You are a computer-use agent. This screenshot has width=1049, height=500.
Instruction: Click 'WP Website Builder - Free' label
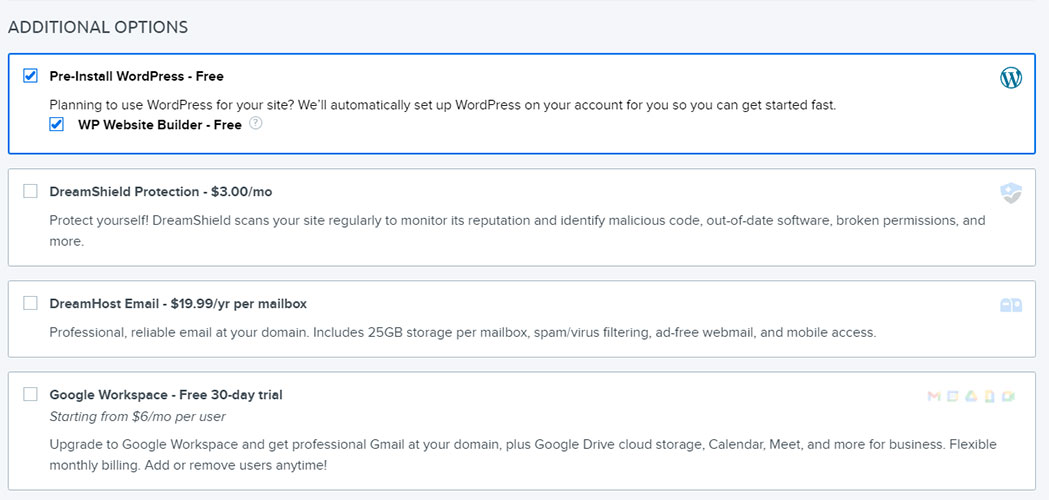coord(160,125)
